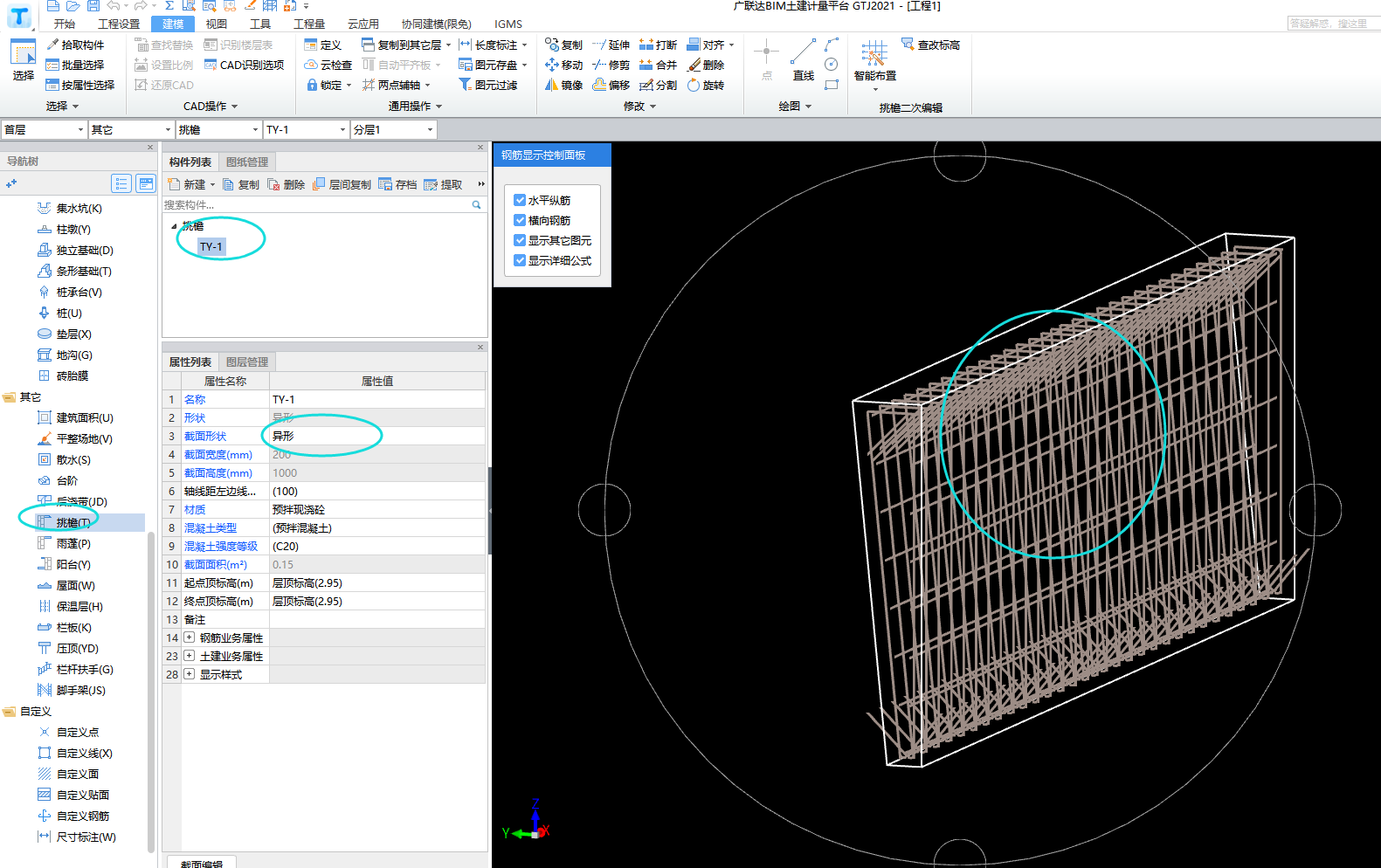Image resolution: width=1381 pixels, height=868 pixels.
Task: Select 阳台(Y) in navigation tree
Action: pyautogui.click(x=73, y=564)
